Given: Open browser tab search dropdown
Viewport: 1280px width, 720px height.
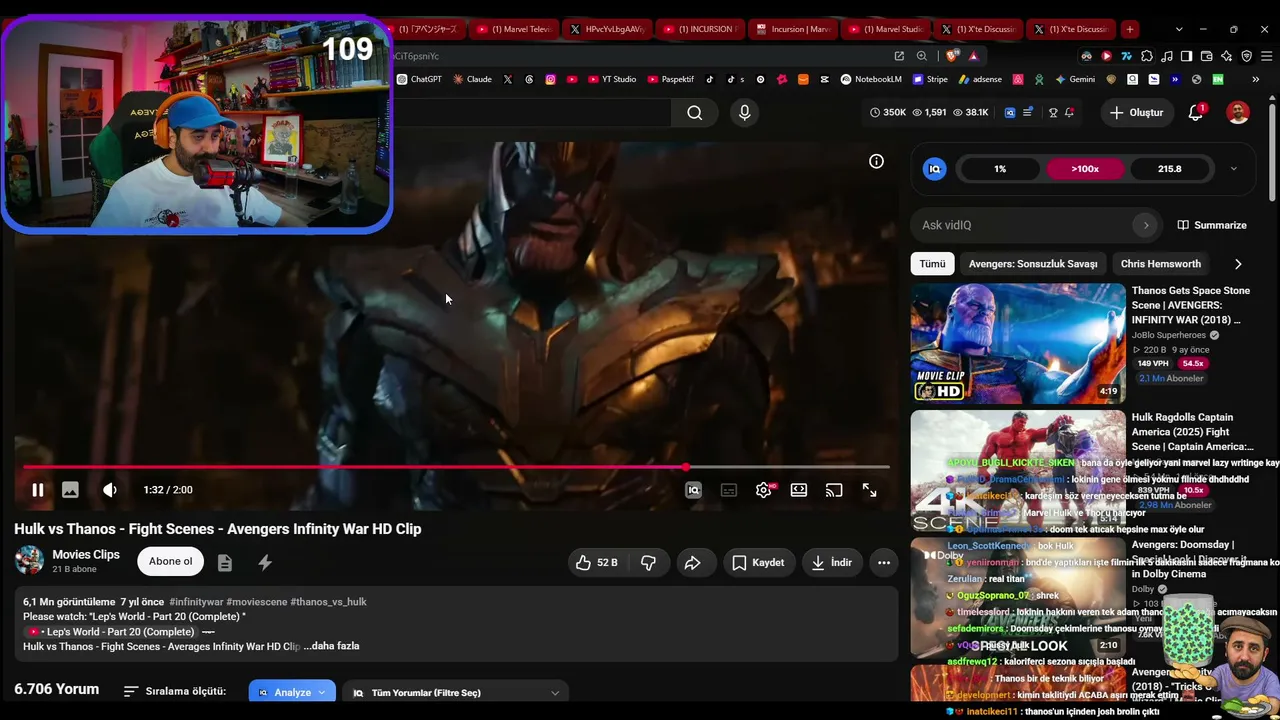Looking at the screenshot, I should (x=1179, y=29).
